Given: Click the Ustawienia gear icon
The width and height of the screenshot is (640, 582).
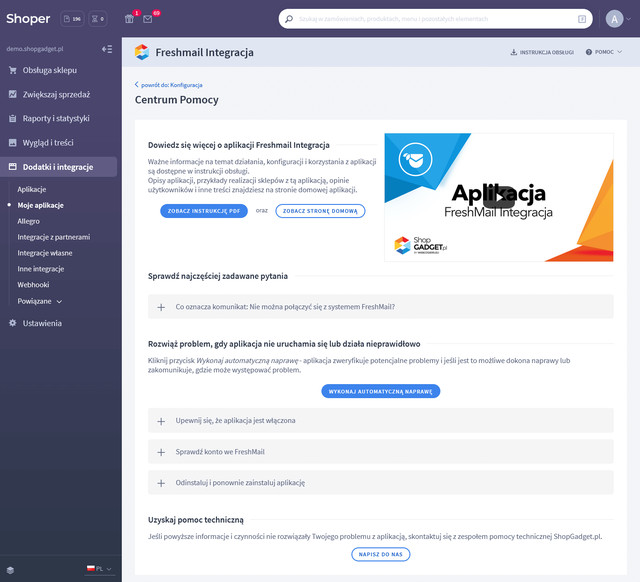Looking at the screenshot, I should tap(13, 323).
